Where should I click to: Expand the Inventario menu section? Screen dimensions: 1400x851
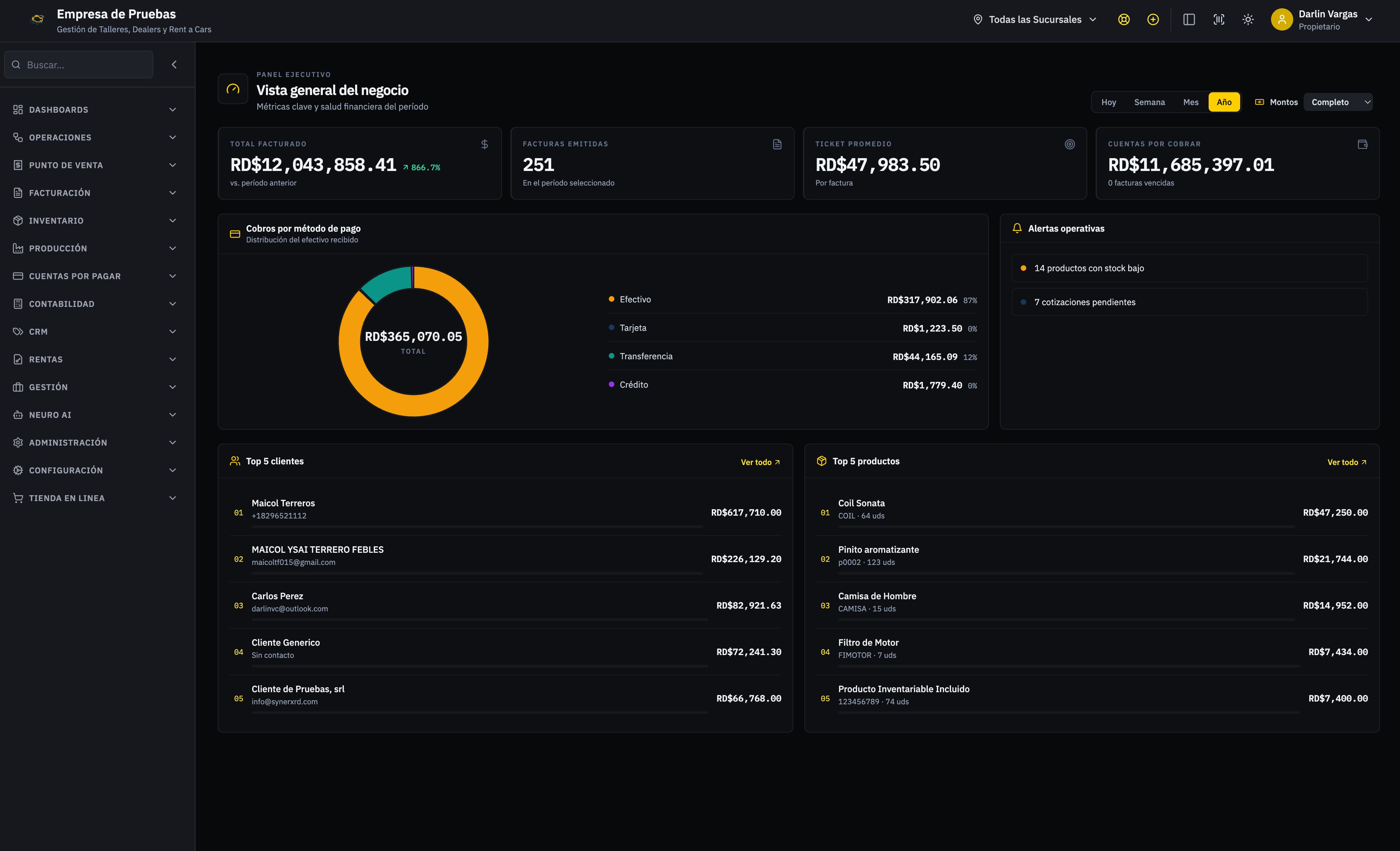click(x=95, y=221)
